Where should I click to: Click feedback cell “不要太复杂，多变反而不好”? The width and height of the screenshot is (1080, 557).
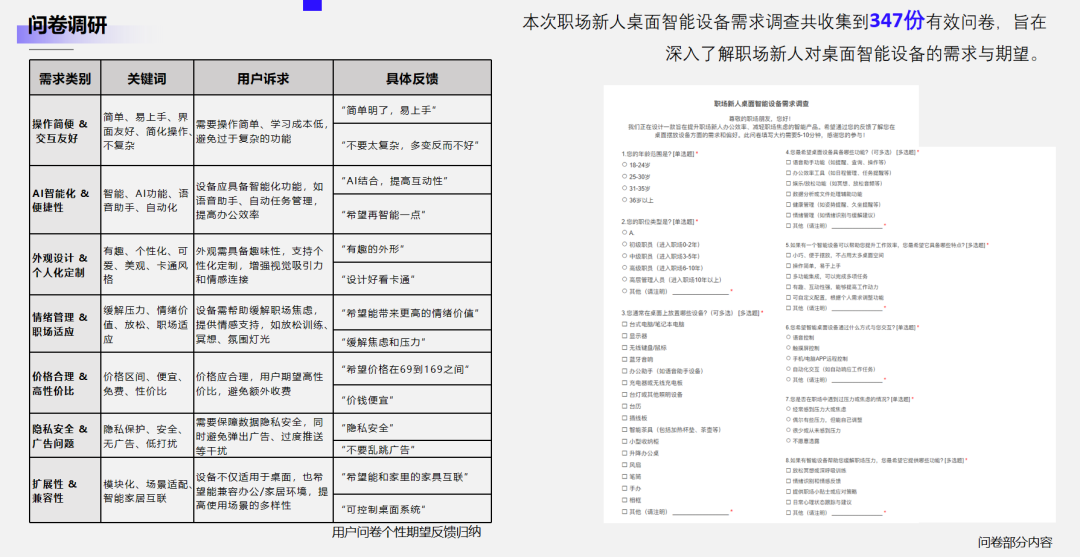click(x=412, y=145)
